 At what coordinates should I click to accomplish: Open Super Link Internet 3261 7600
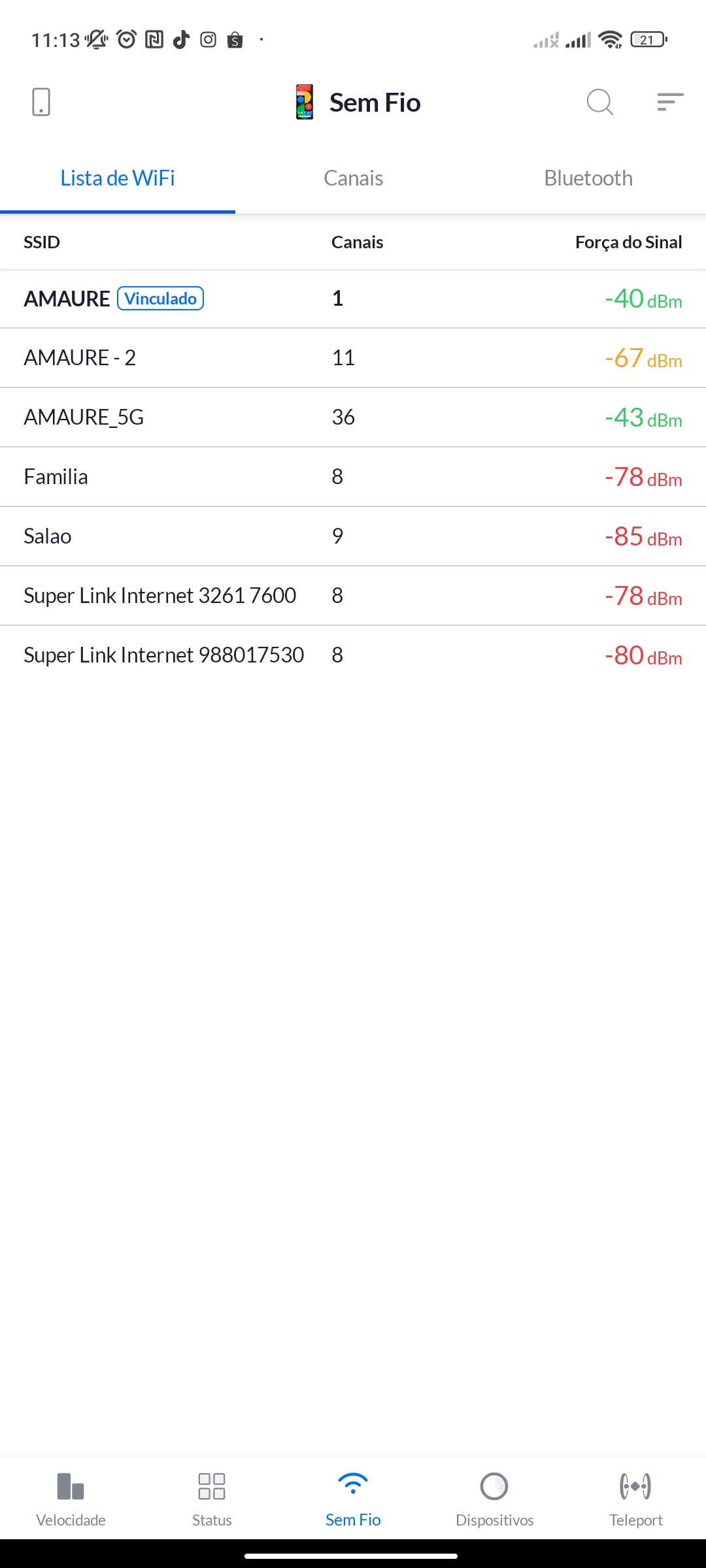(353, 596)
